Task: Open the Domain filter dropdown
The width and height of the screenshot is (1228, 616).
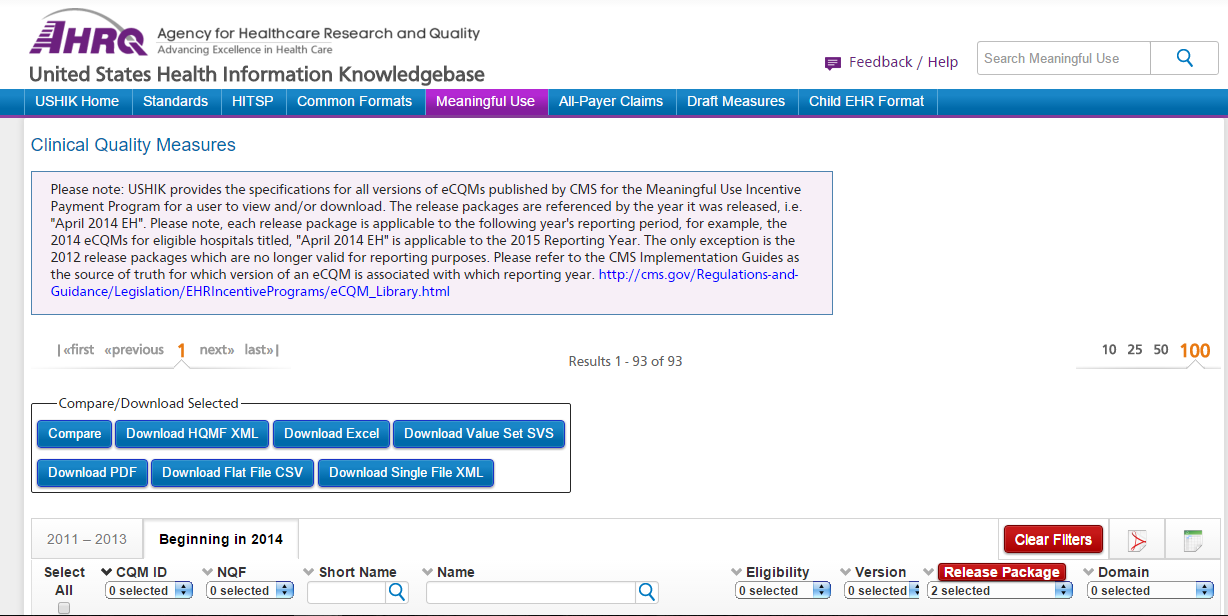Action: coord(1151,591)
